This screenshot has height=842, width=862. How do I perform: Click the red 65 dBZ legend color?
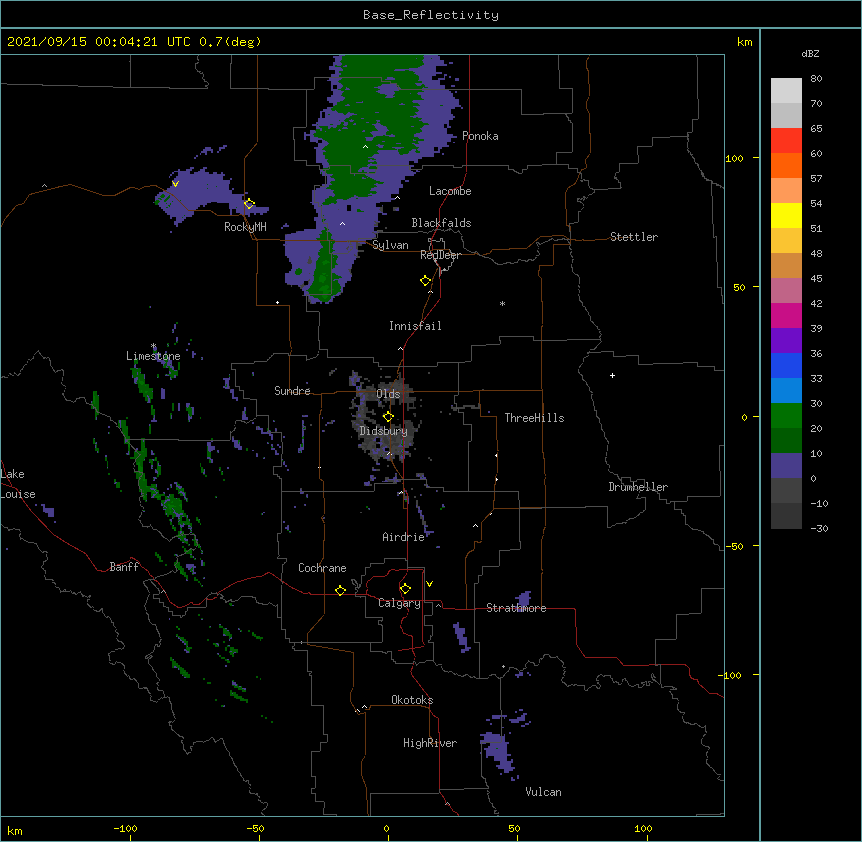click(x=786, y=140)
